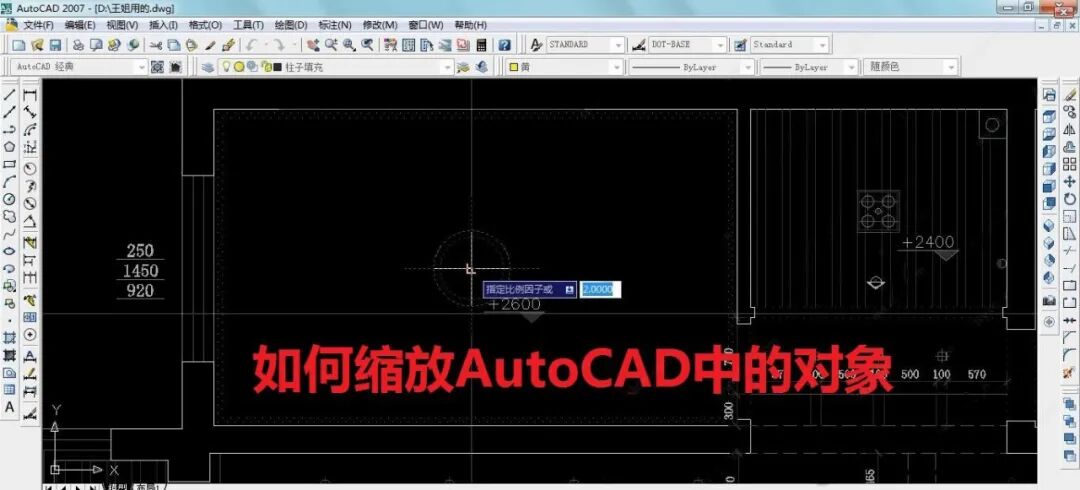Click the Text Style icon
The image size is (1080, 490).
coord(537,45)
